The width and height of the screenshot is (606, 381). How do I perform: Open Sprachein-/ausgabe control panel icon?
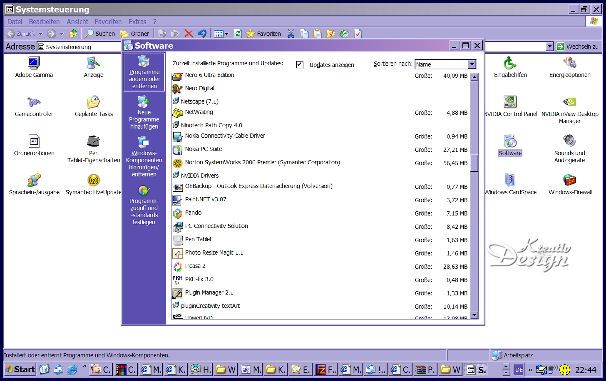coord(34,185)
